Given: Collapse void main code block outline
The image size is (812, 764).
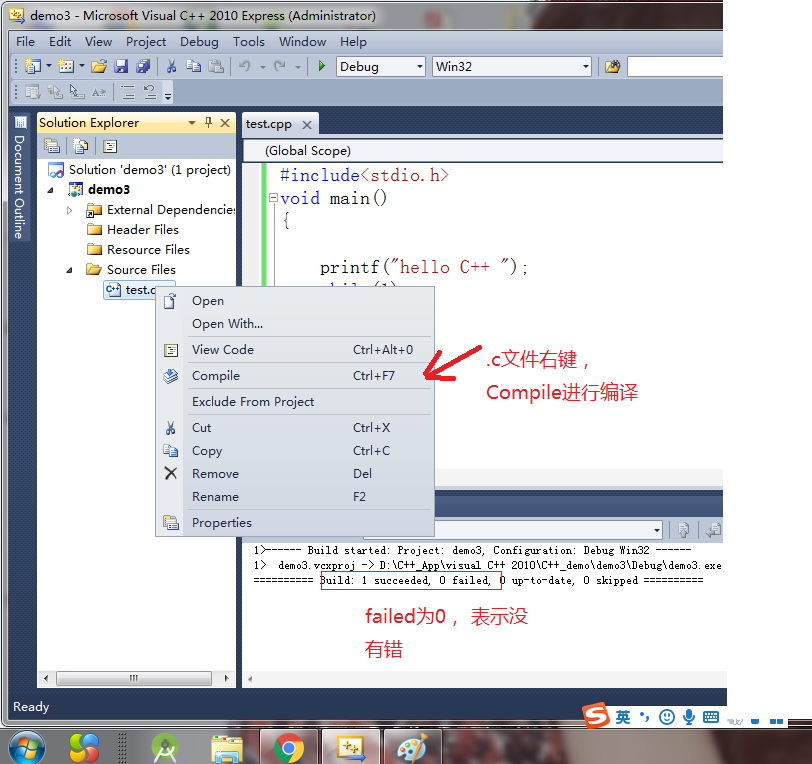Looking at the screenshot, I should click(x=273, y=197).
